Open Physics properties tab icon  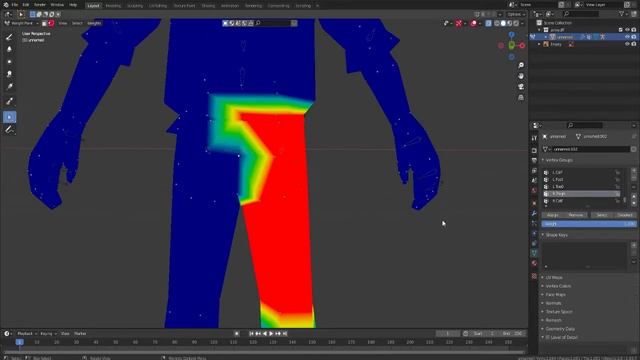[x=534, y=233]
